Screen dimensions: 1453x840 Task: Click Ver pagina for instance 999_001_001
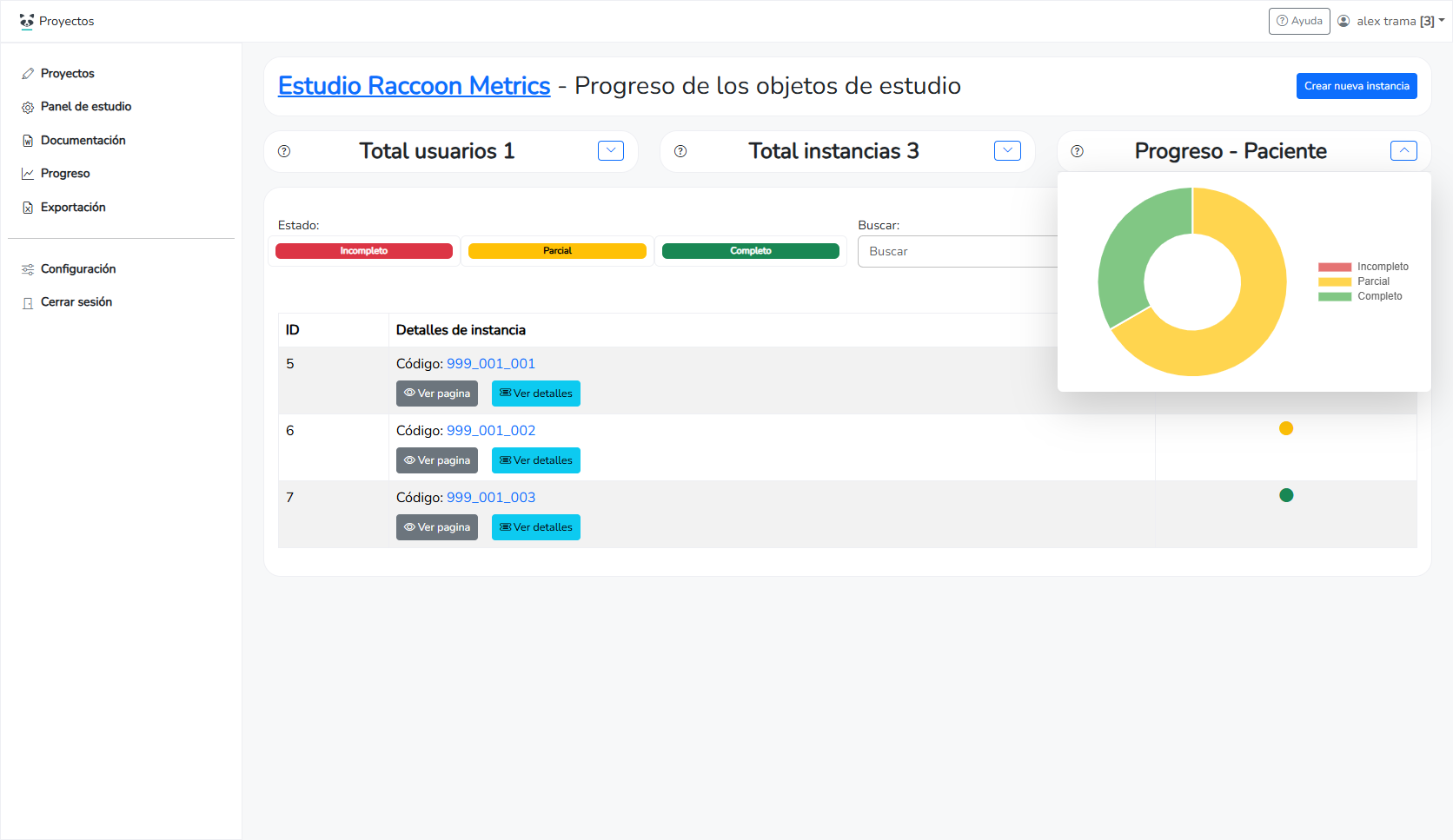(x=437, y=394)
